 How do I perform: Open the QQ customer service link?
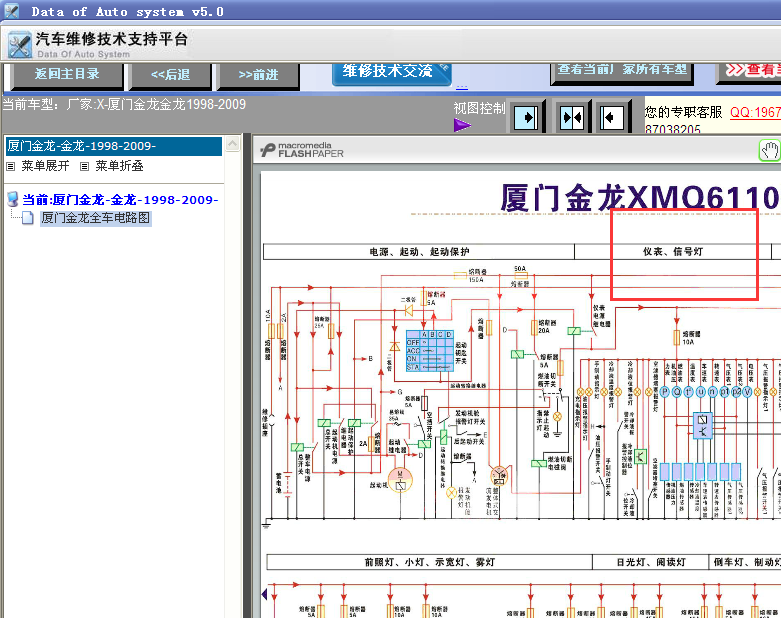tap(755, 112)
